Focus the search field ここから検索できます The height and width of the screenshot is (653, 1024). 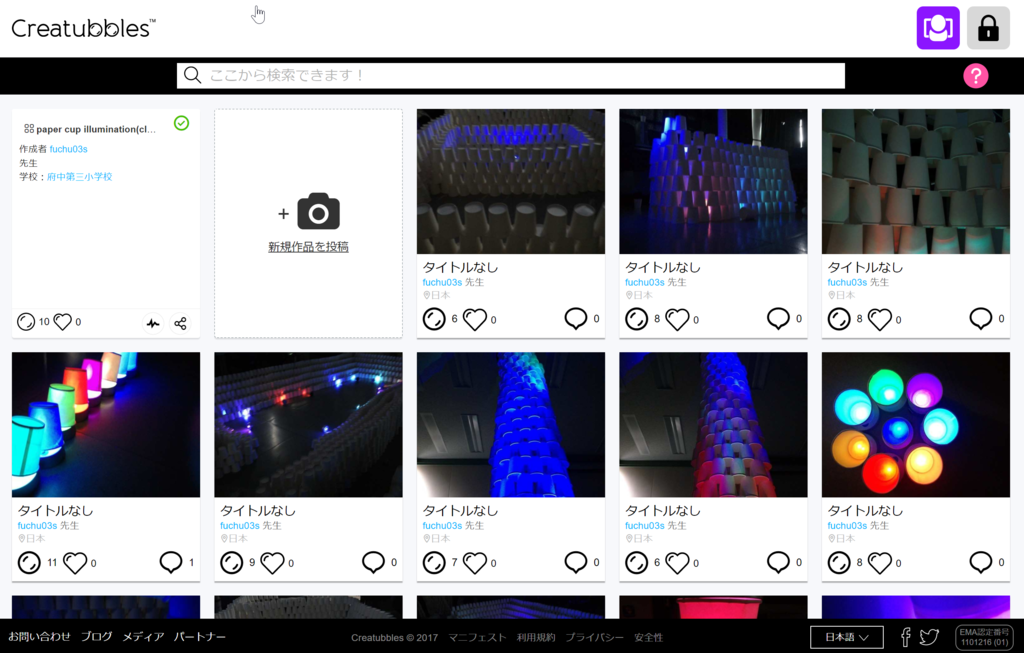(511, 76)
